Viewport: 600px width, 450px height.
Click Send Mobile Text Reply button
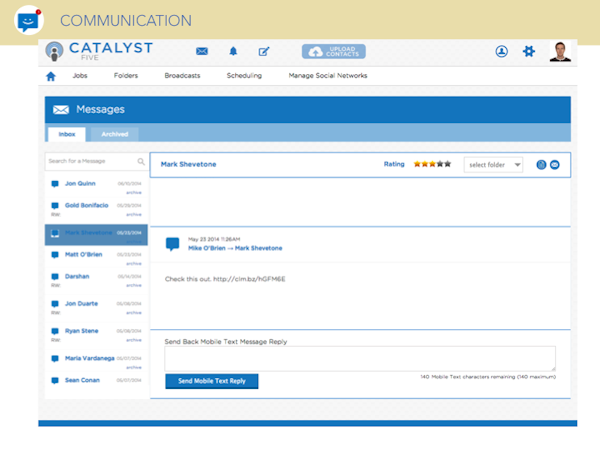pyautogui.click(x=212, y=381)
